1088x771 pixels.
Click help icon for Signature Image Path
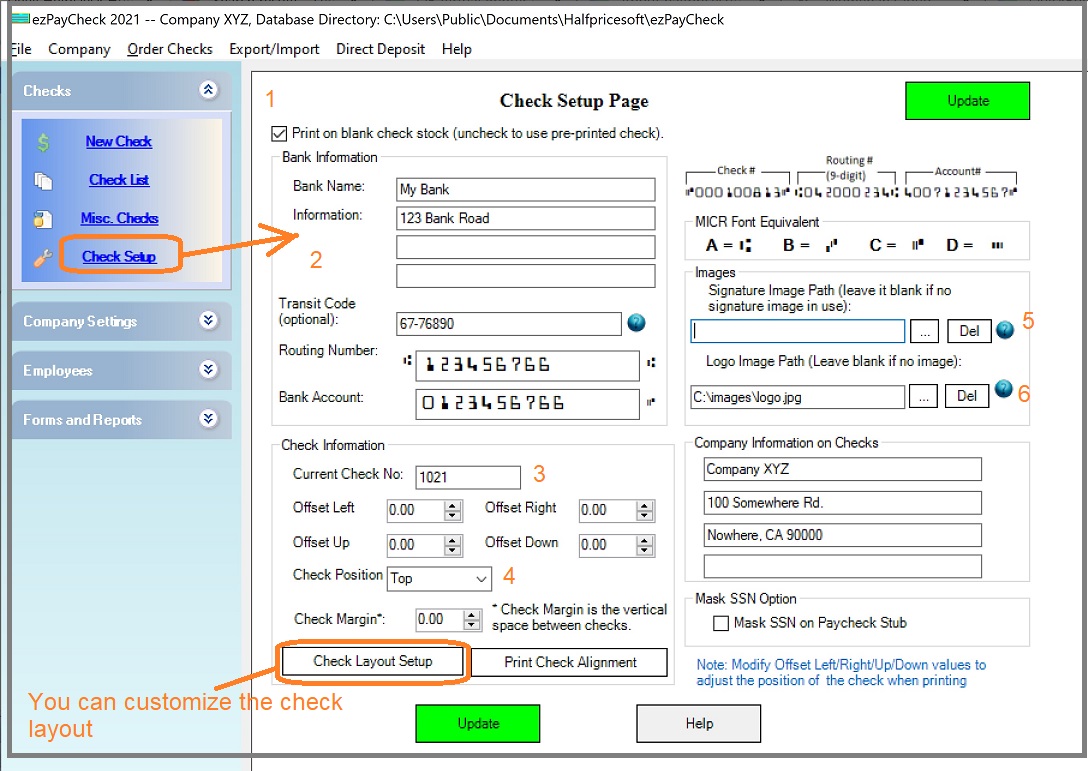(1004, 330)
